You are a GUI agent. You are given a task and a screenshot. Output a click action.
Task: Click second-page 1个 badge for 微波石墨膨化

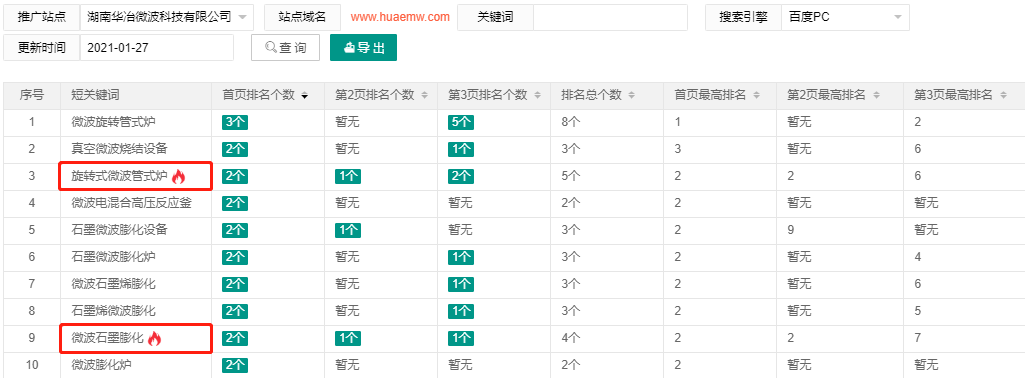348,338
